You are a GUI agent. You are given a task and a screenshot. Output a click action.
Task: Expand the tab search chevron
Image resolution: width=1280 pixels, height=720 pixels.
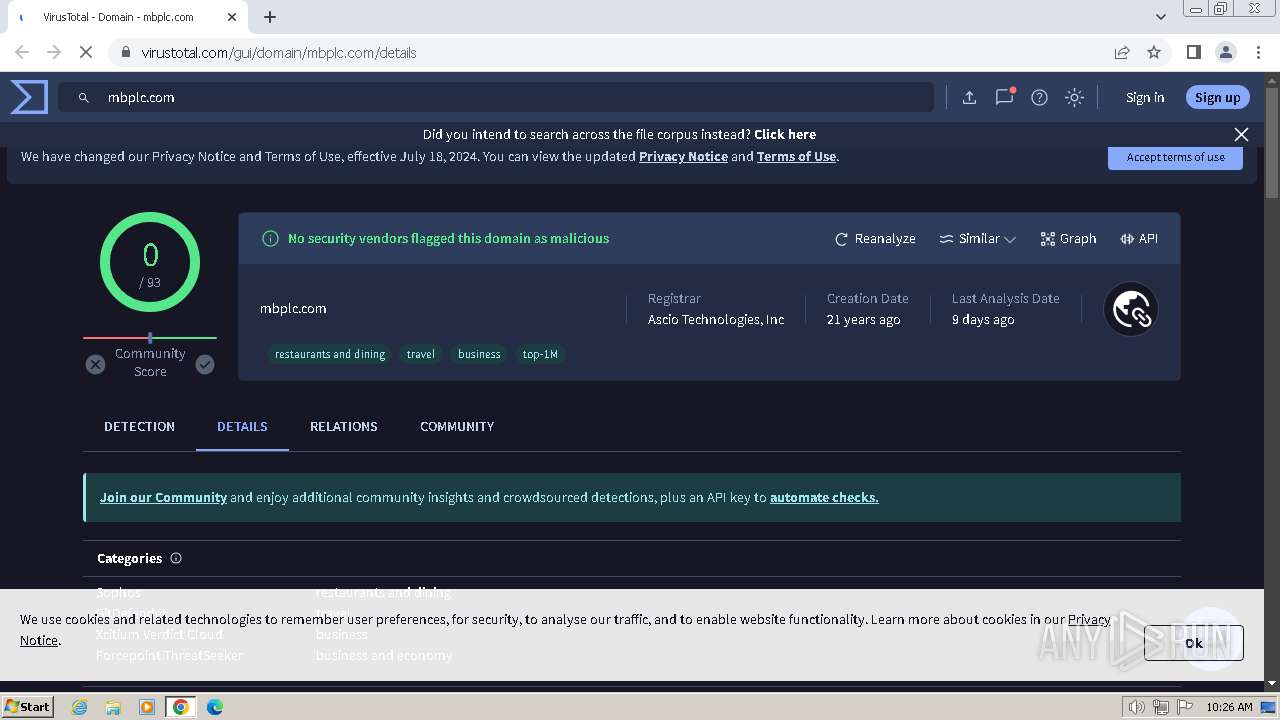coord(1160,17)
